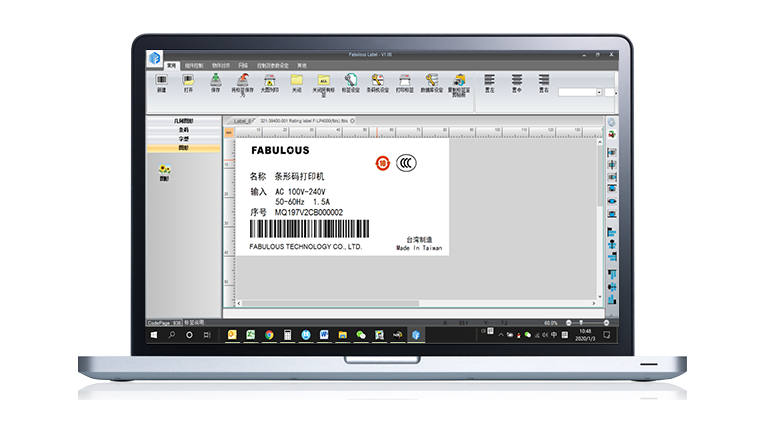Open the Calculator taskbar icon
Image resolution: width=765 pixels, height=430 pixels.
click(x=287, y=335)
